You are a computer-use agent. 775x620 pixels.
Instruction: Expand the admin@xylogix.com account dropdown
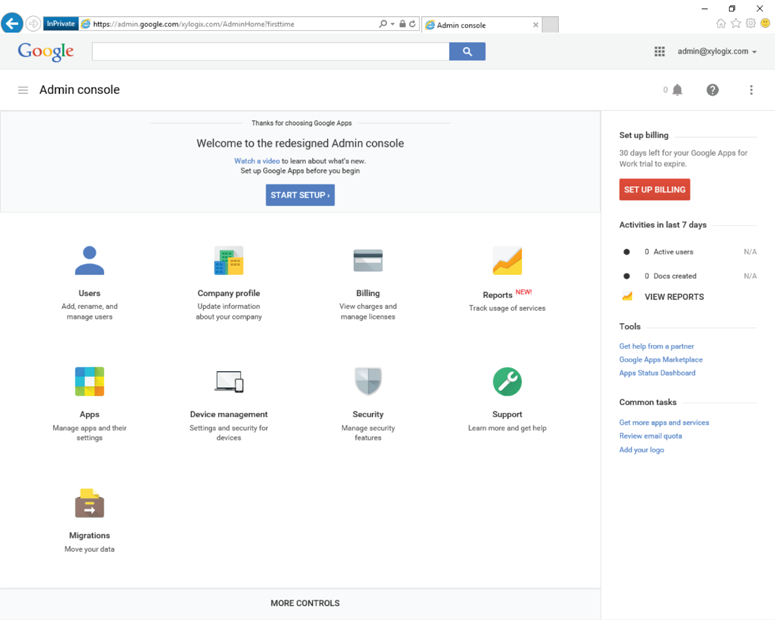(717, 52)
